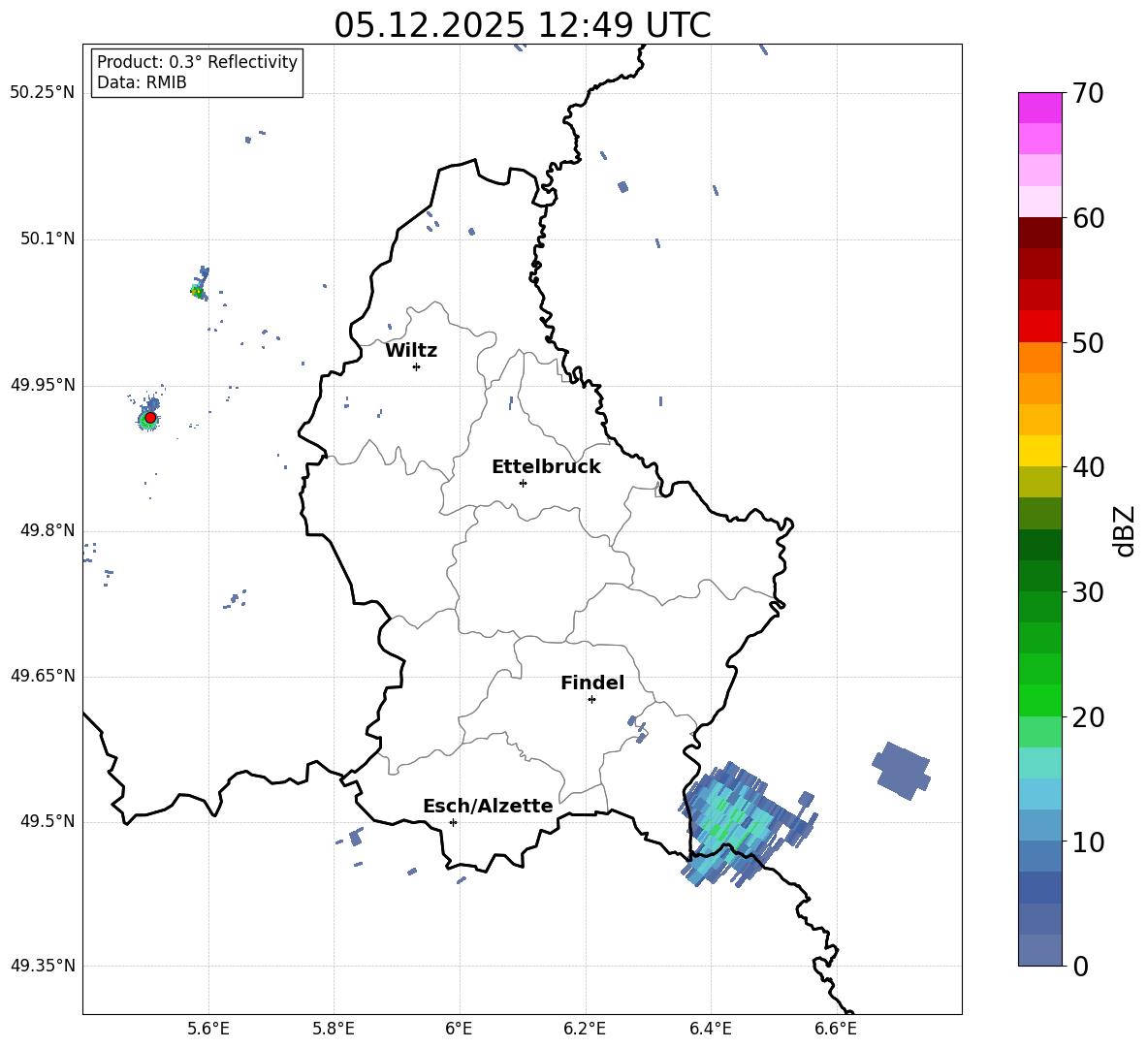Click the 6.2°E longitude label
Screen dimensions: 1148x1048
pos(585,1029)
